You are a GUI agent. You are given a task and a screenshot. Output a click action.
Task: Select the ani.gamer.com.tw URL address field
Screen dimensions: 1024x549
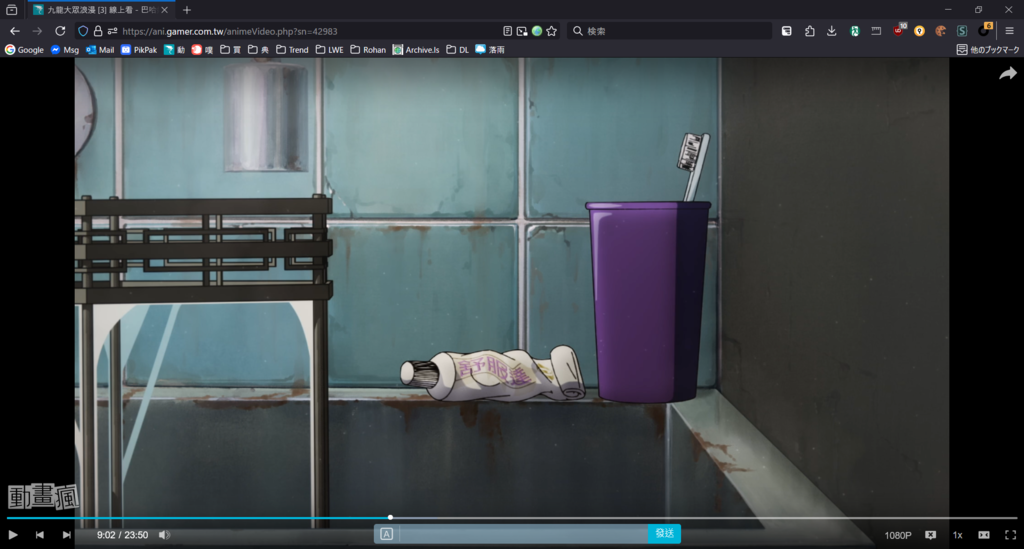coord(230,31)
